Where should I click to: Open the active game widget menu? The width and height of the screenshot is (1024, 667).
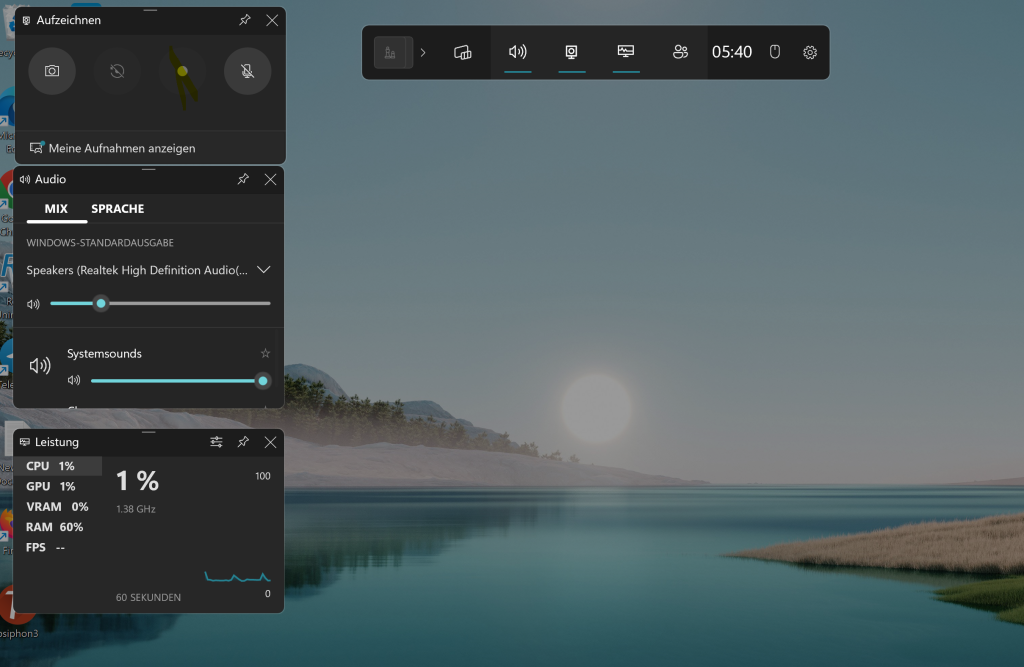[392, 52]
